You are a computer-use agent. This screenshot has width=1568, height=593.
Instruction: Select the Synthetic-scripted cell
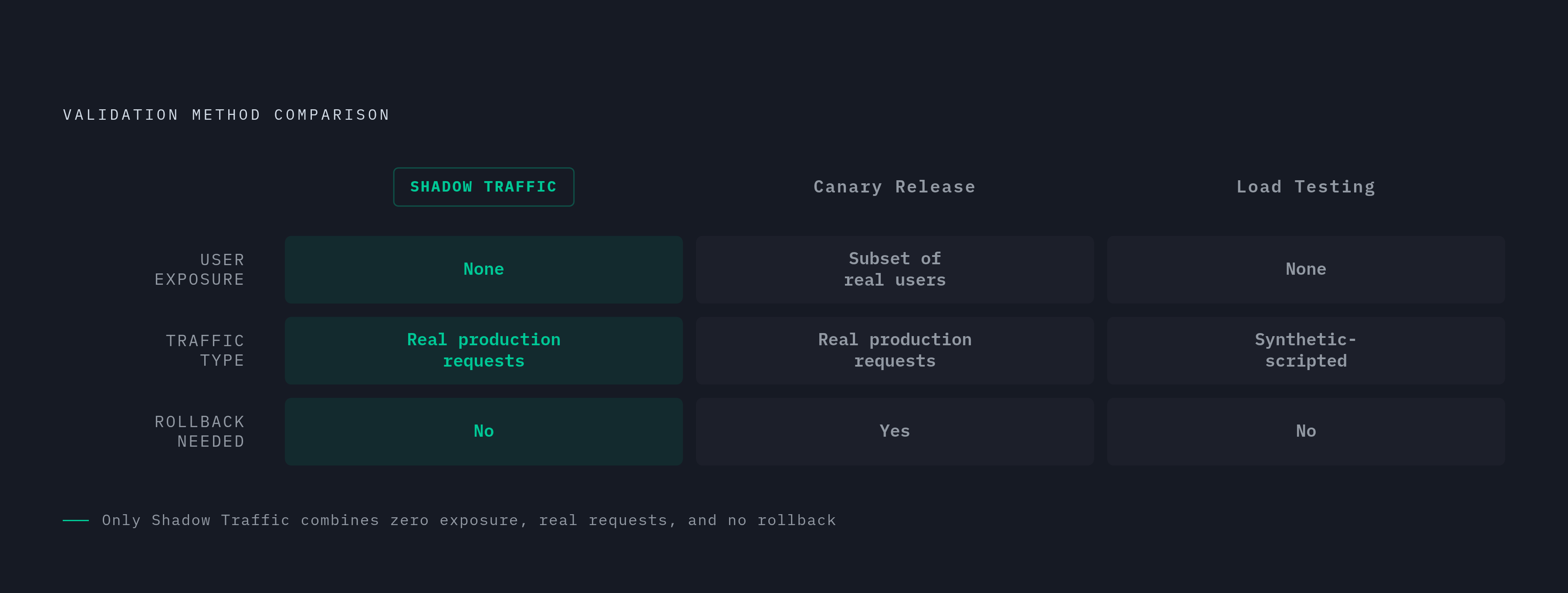[1306, 350]
